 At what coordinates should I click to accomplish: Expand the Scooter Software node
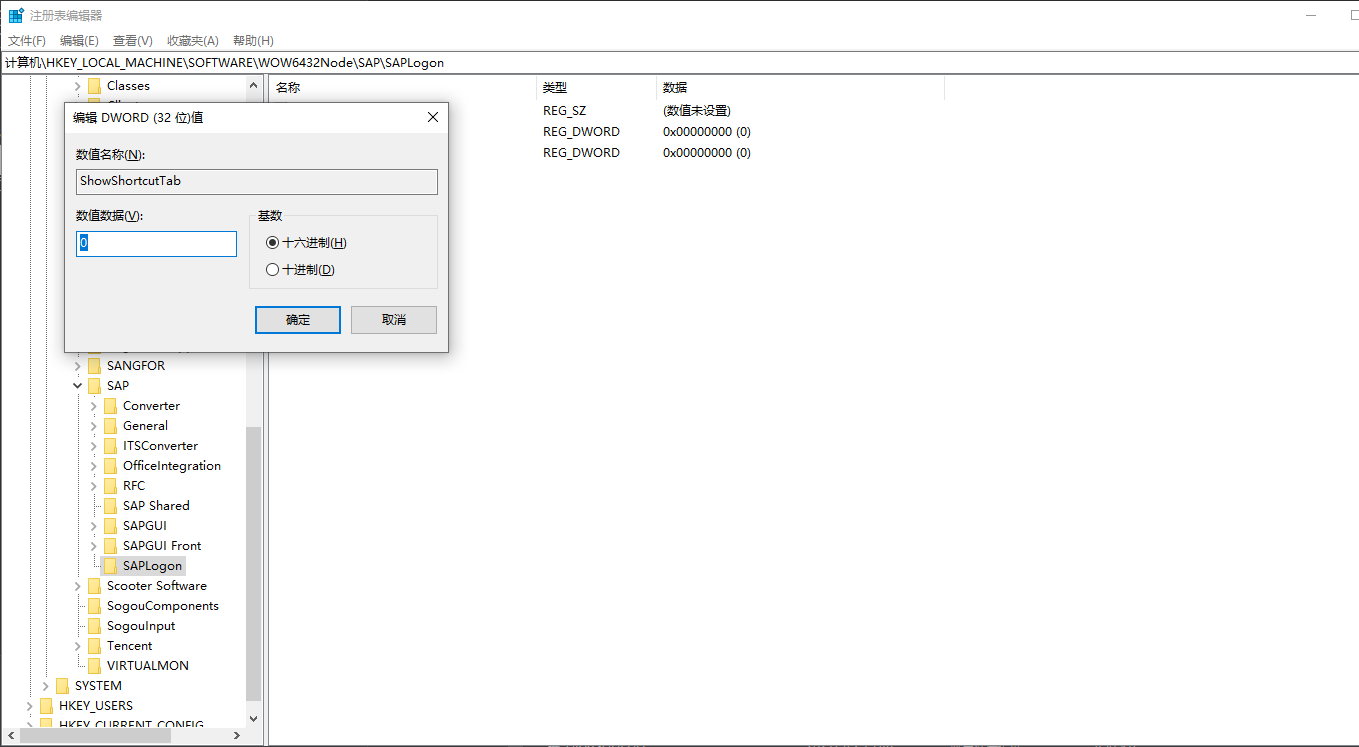(x=77, y=585)
